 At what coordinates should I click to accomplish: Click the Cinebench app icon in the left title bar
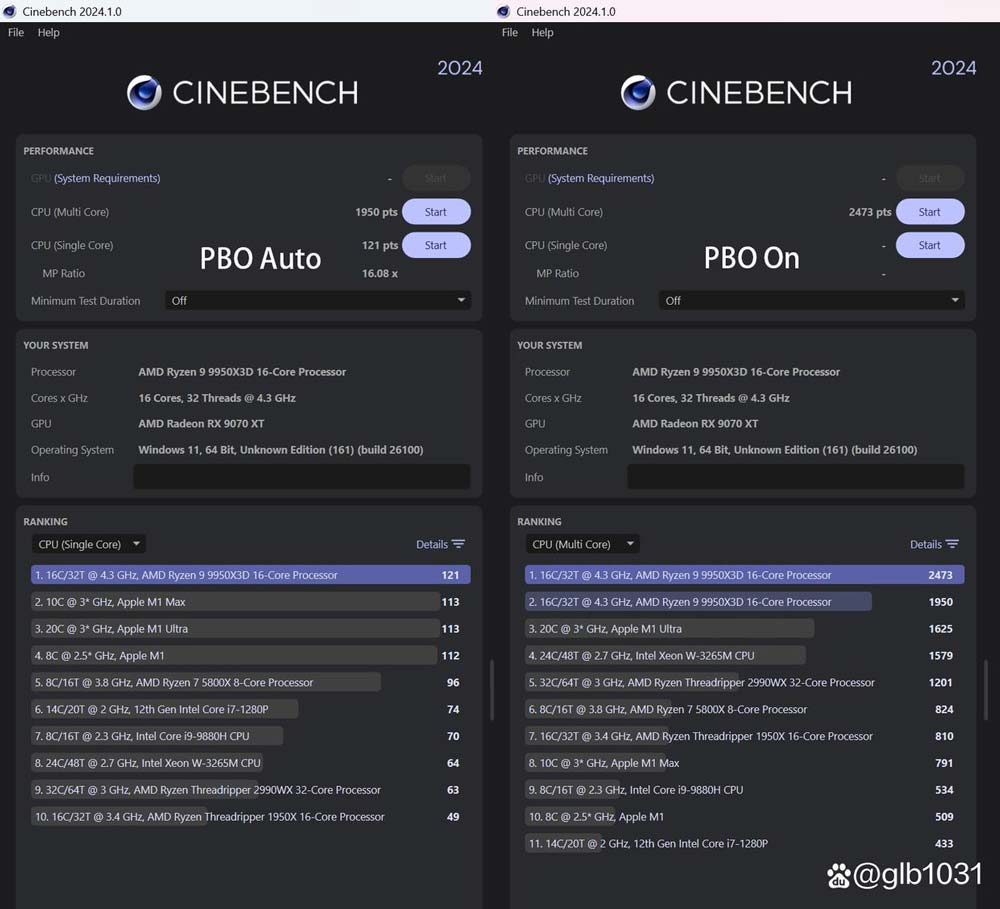pyautogui.click(x=10, y=11)
